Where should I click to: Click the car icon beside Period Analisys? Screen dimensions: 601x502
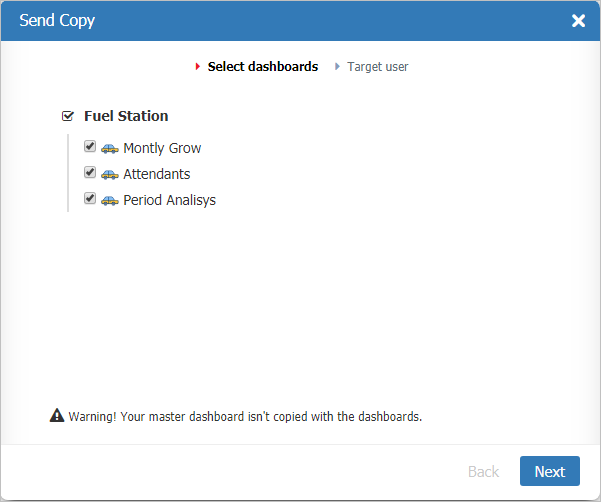[110, 200]
